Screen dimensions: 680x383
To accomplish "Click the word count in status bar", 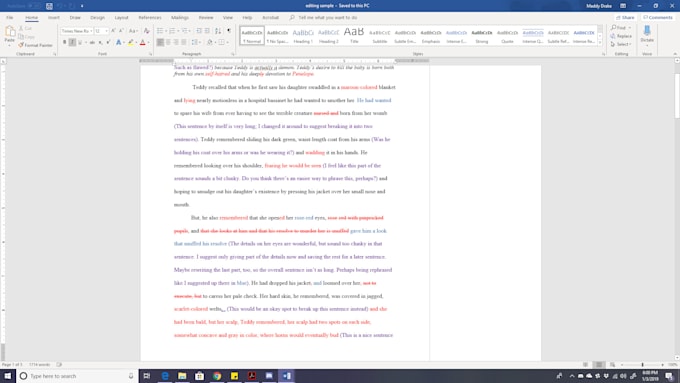I will pos(39,365).
